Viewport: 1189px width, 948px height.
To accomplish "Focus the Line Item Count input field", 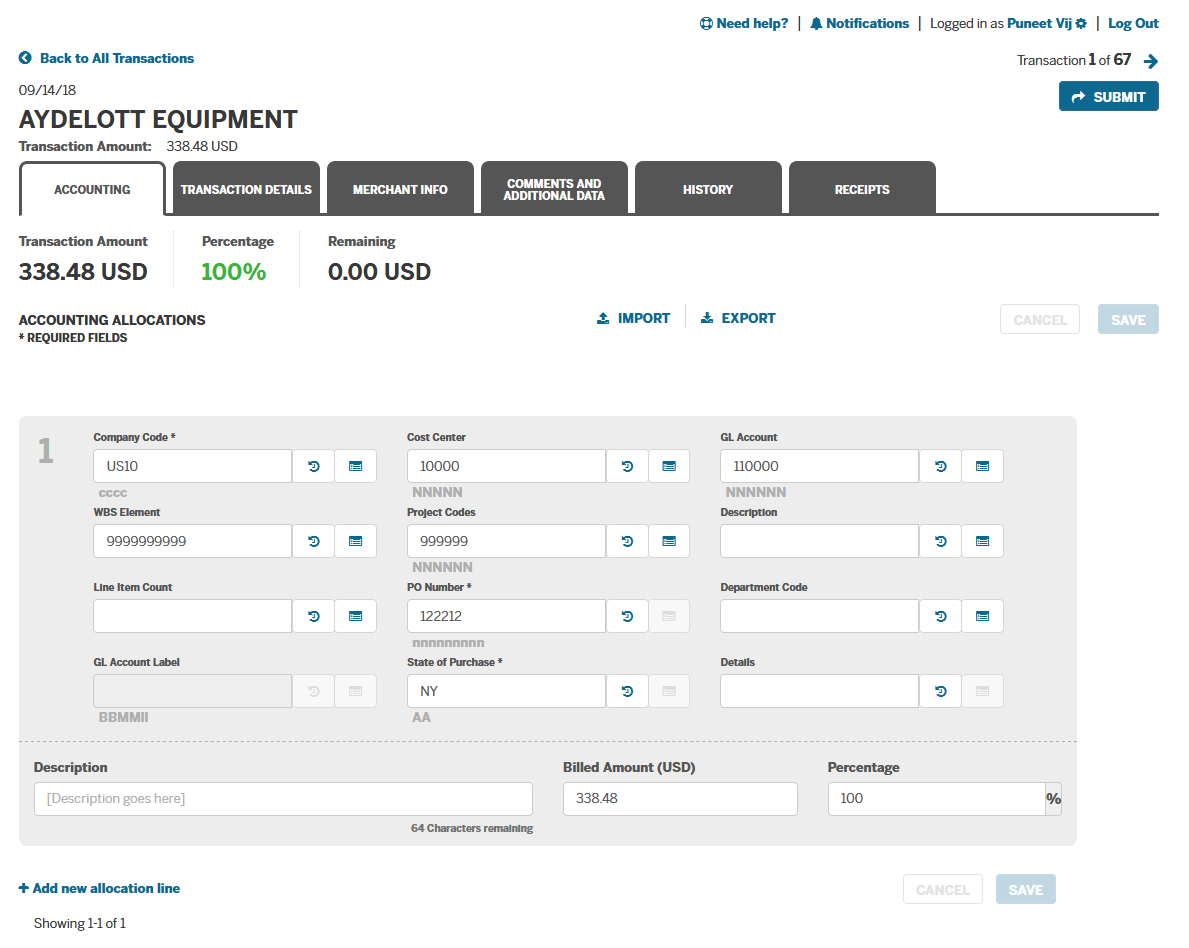I will (193, 617).
